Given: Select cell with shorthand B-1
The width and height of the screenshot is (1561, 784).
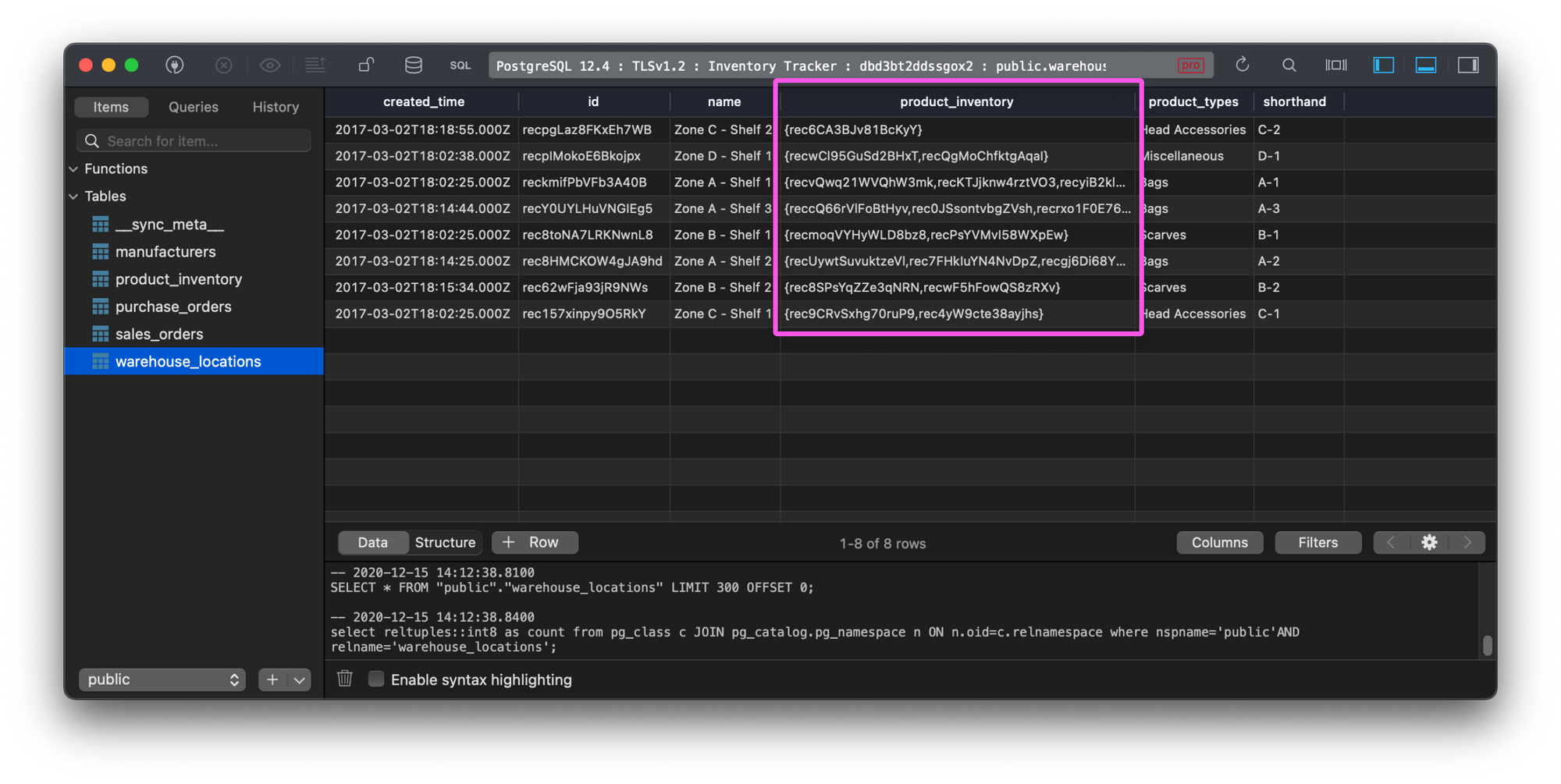Looking at the screenshot, I should pos(1299,235).
